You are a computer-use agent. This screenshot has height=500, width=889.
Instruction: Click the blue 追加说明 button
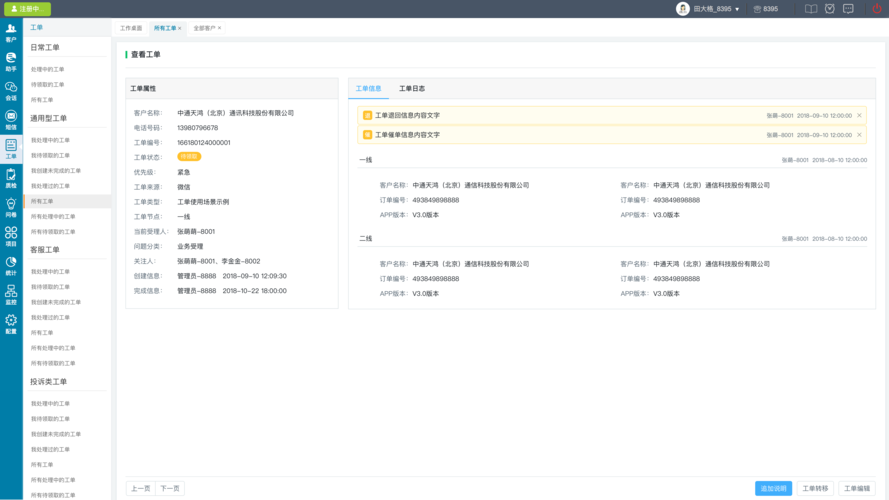pos(773,488)
